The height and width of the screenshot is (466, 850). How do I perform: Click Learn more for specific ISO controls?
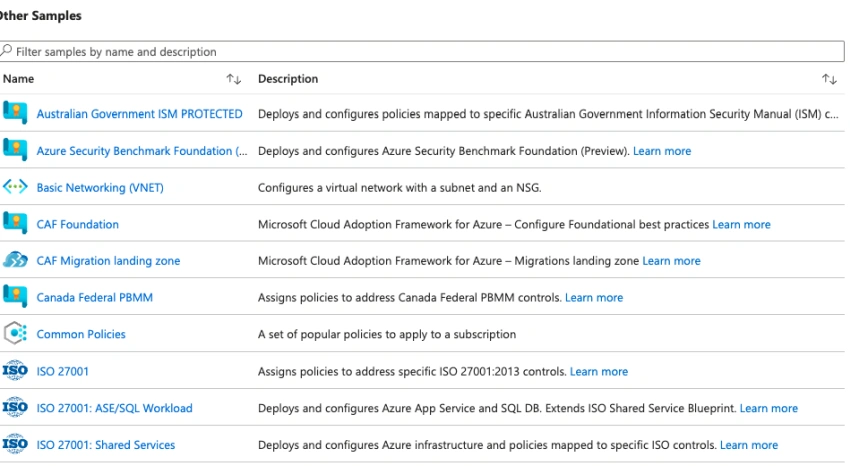click(x=749, y=445)
